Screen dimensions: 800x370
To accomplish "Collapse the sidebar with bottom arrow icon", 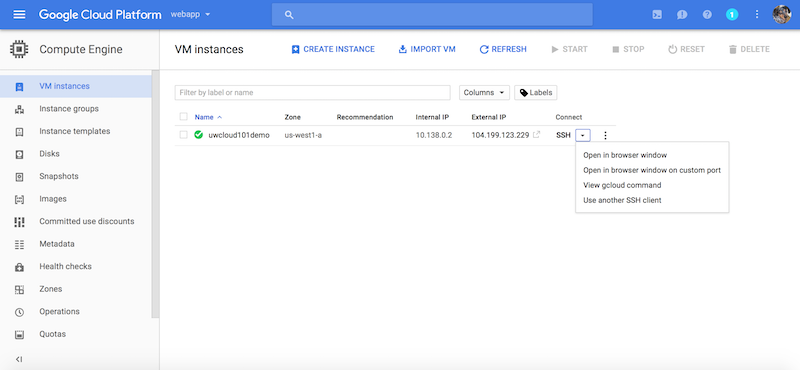I will [x=19, y=359].
